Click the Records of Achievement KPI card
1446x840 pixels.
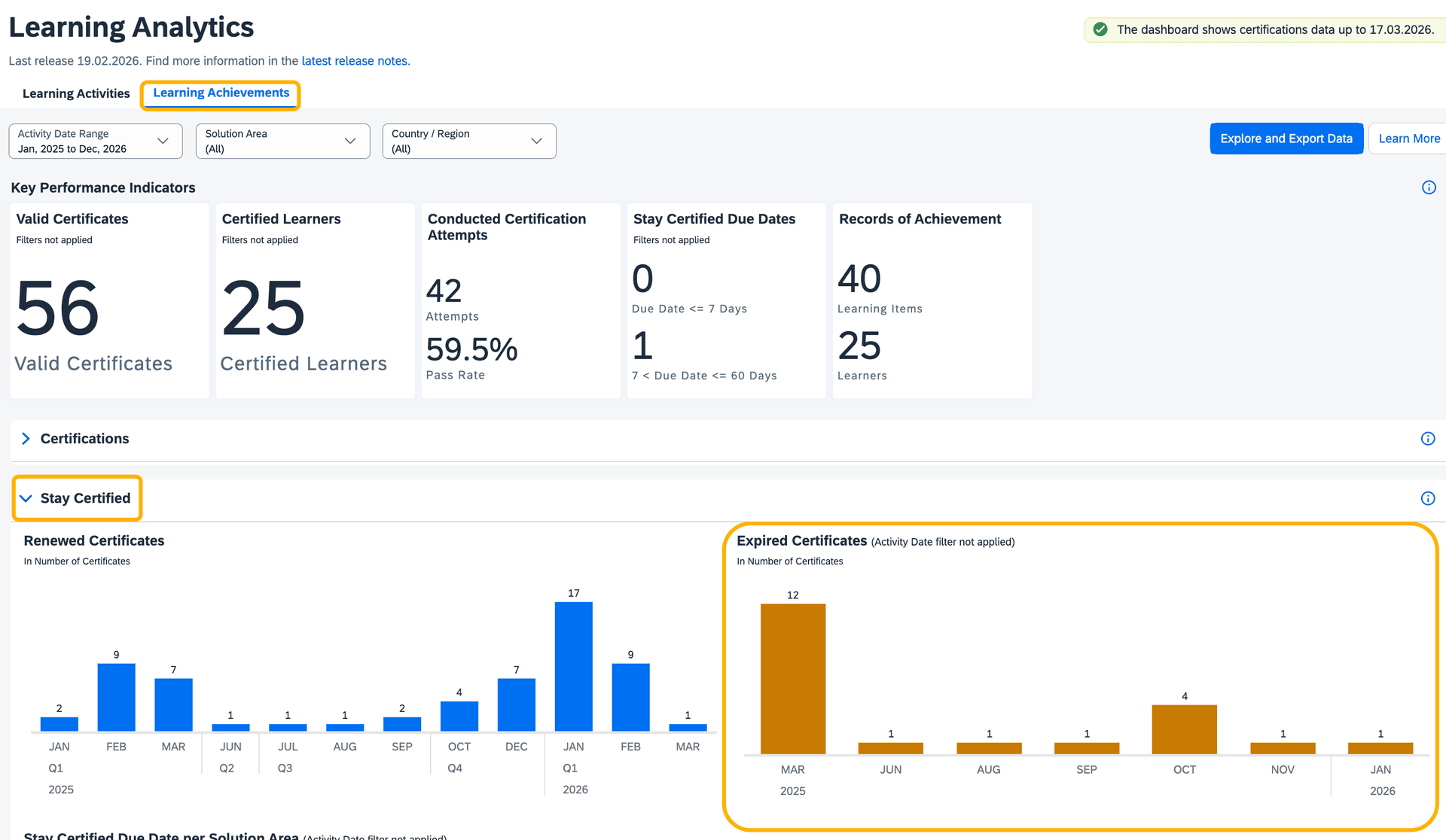(x=932, y=300)
